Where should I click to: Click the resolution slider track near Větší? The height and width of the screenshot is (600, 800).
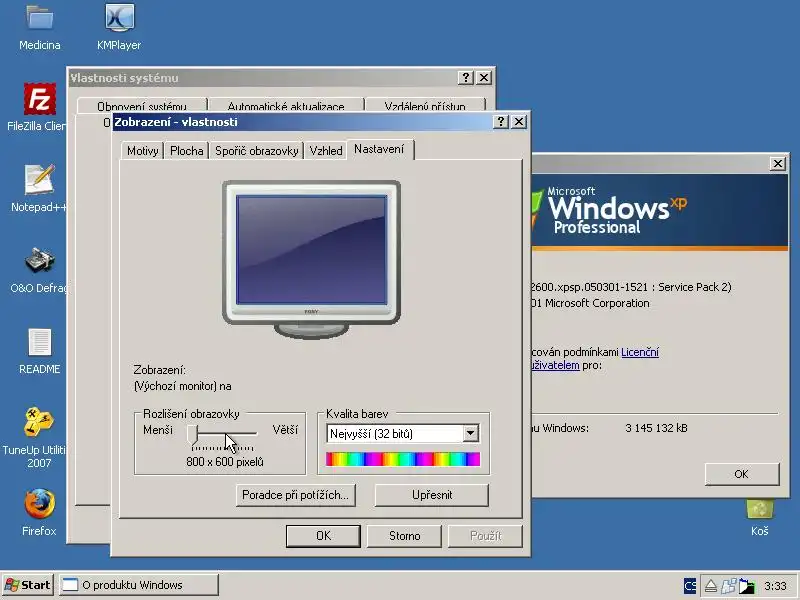click(253, 434)
